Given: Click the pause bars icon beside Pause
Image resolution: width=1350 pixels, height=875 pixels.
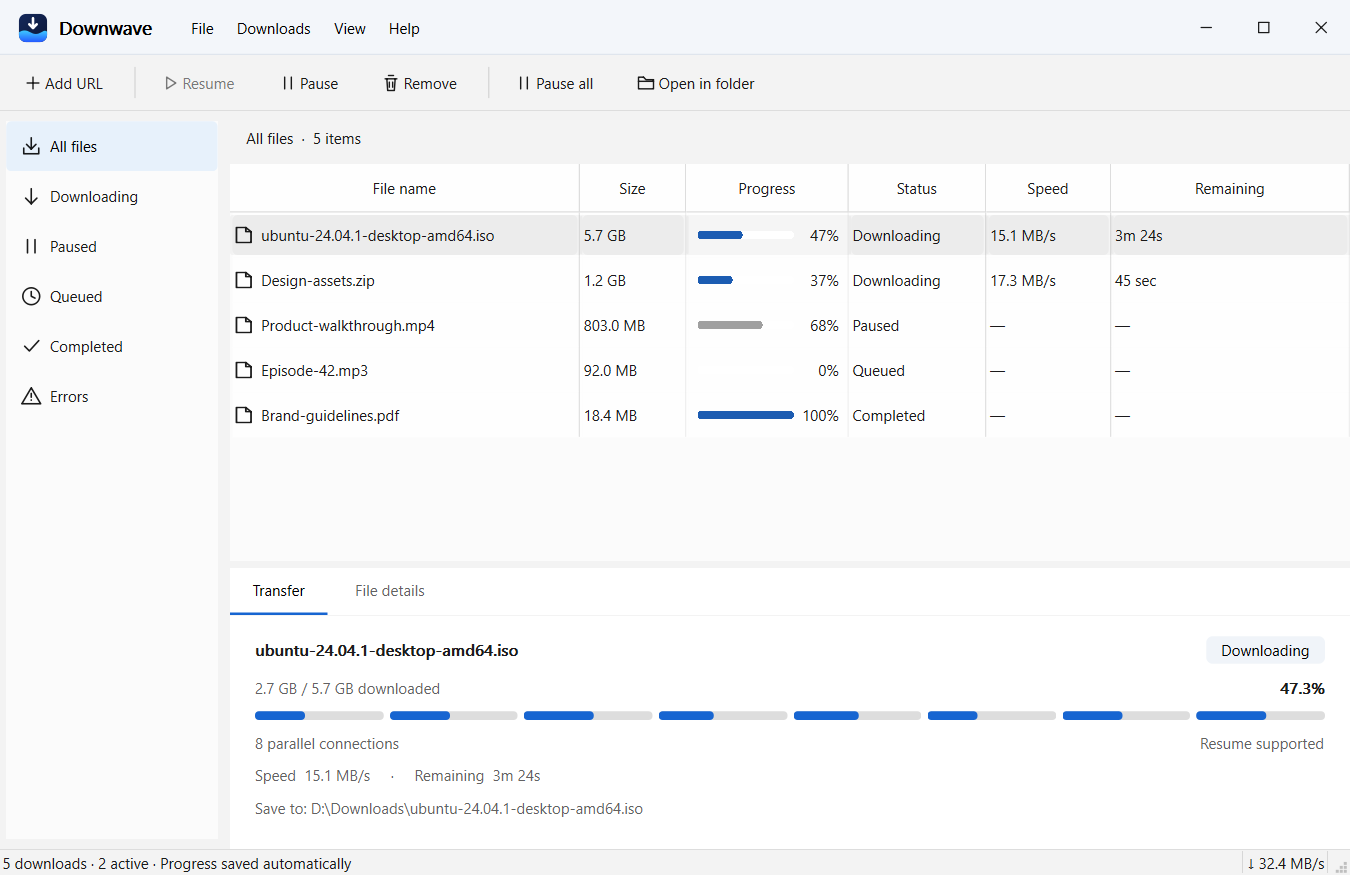Looking at the screenshot, I should 288,84.
